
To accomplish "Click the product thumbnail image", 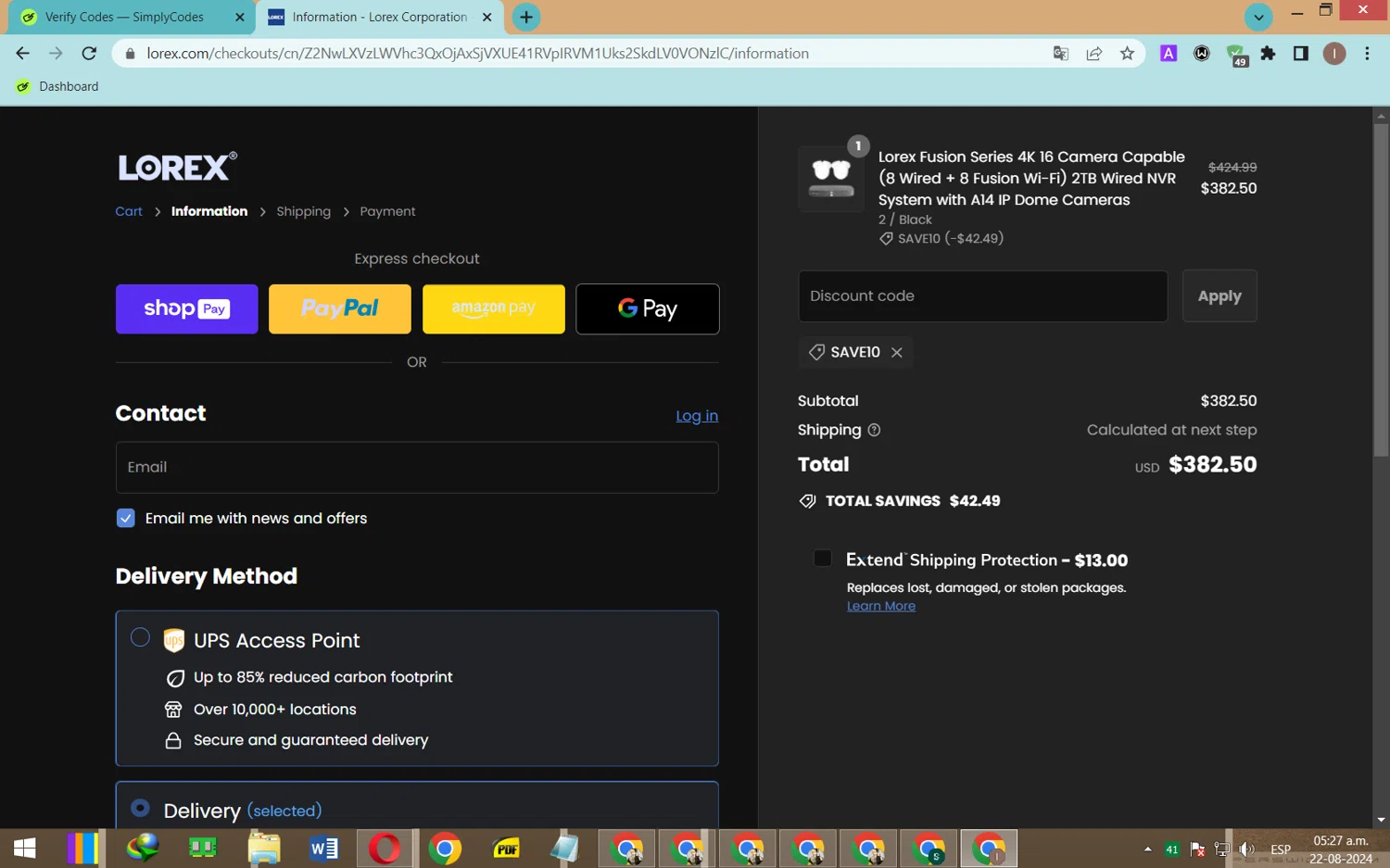I will click(x=831, y=178).
